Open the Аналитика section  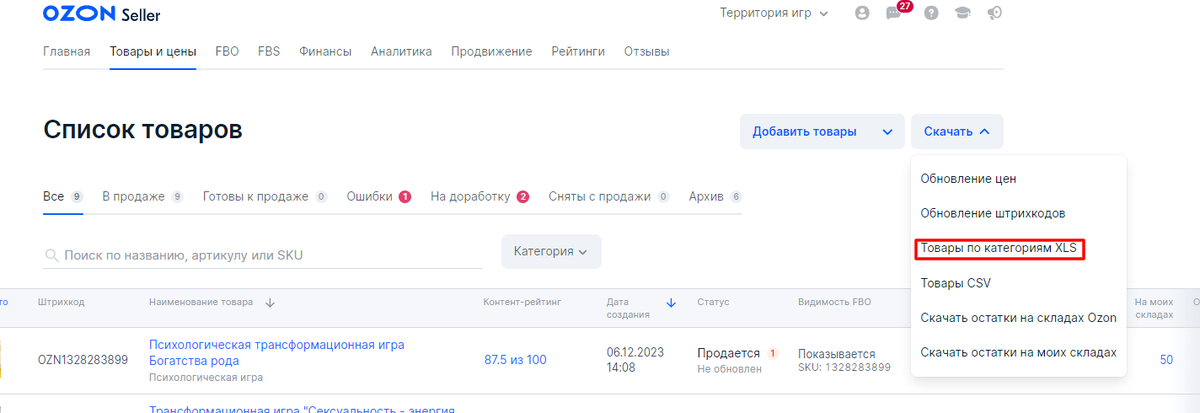pyautogui.click(x=401, y=51)
